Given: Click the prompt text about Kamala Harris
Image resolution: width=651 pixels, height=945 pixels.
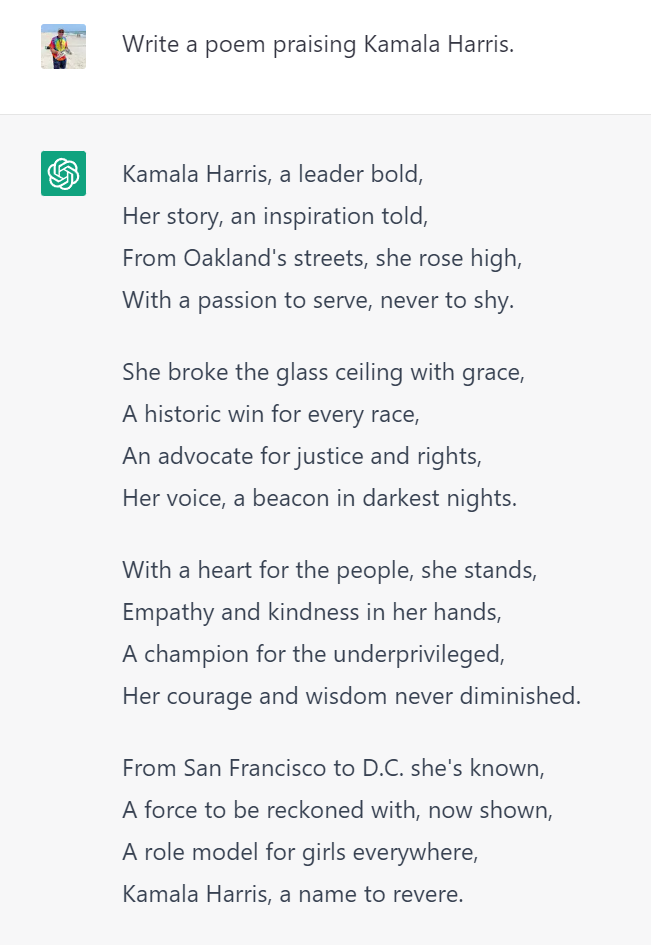Looking at the screenshot, I should [318, 45].
